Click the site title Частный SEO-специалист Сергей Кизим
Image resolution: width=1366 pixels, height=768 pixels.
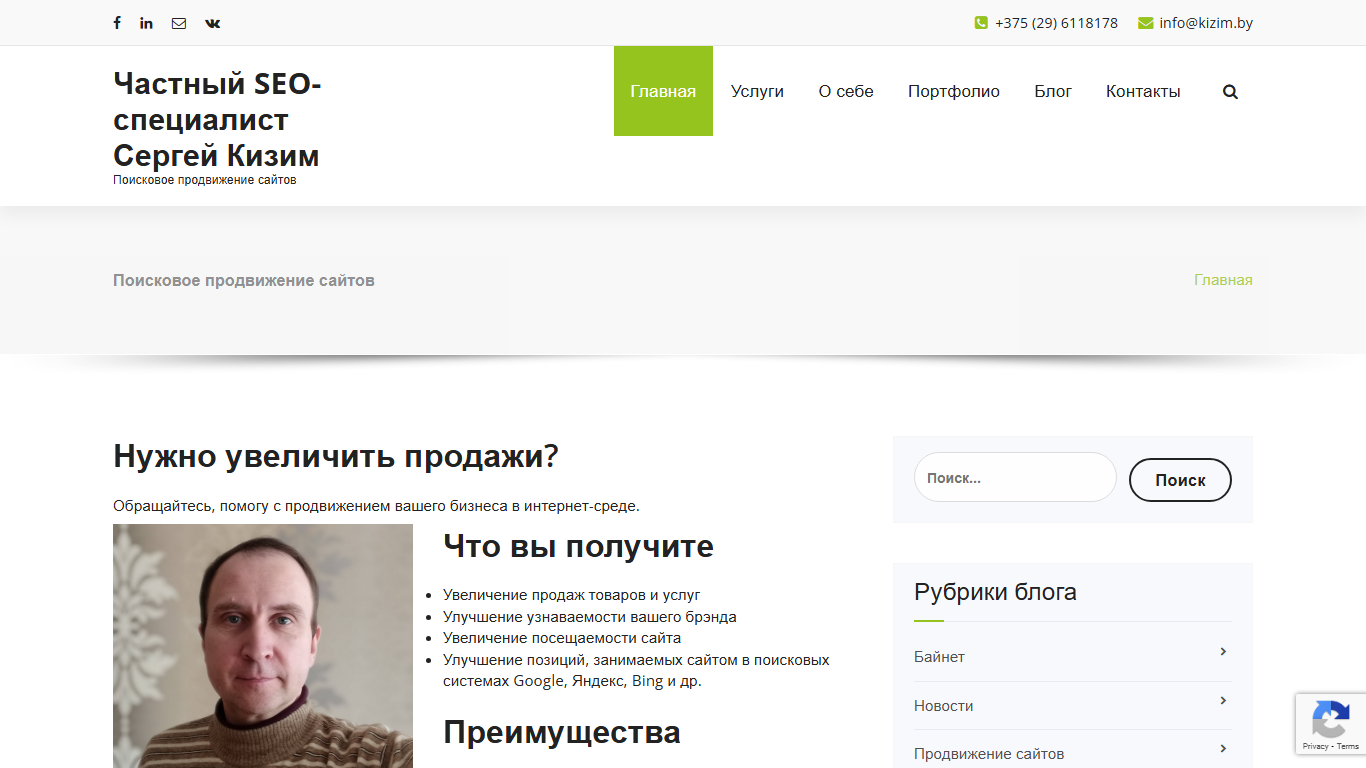tap(217, 120)
